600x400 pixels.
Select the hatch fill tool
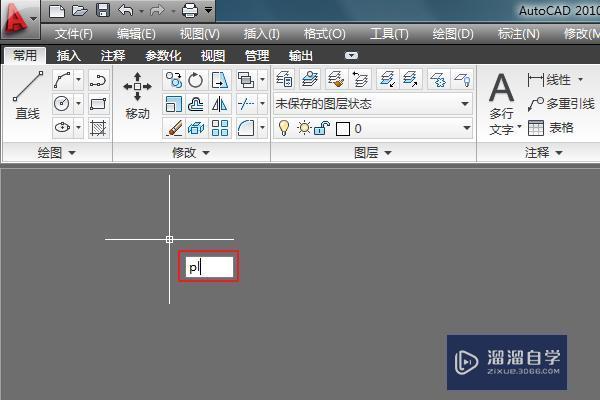[x=98, y=127]
